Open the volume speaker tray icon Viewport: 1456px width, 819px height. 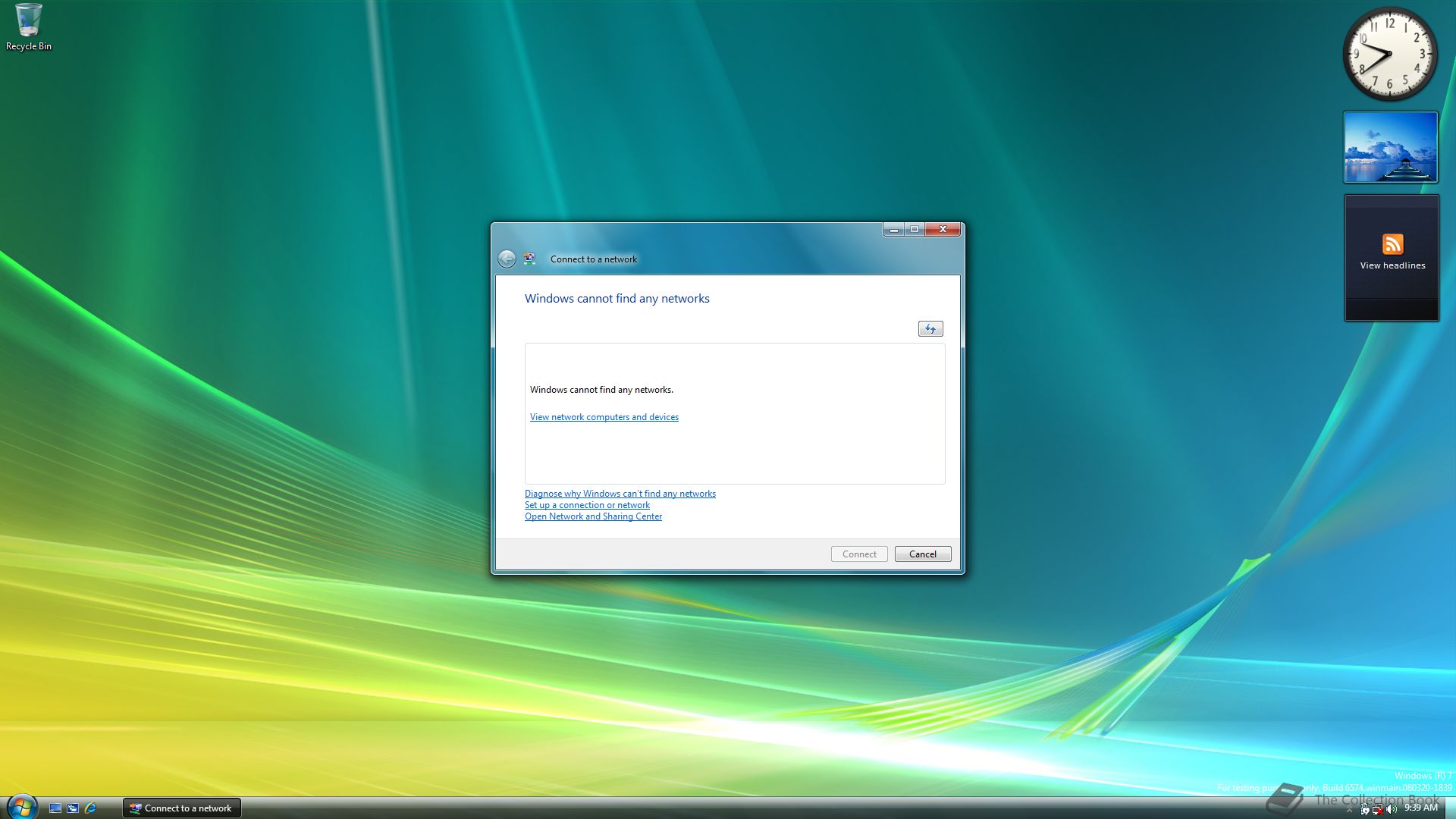1392,809
